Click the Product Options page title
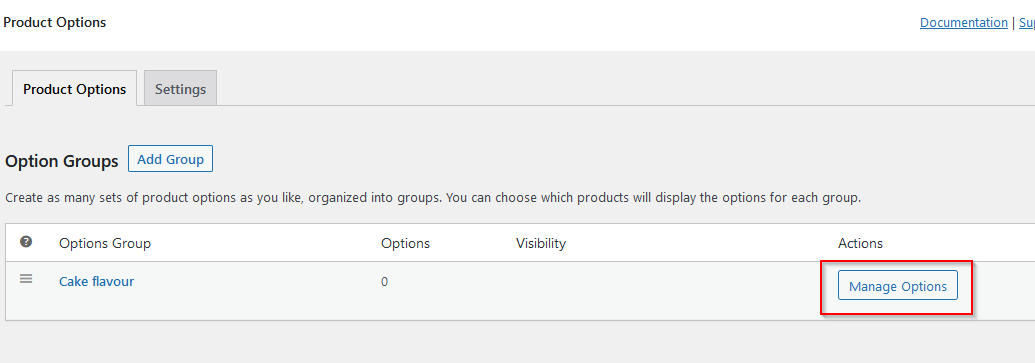This screenshot has height=363, width=1035. [x=55, y=22]
